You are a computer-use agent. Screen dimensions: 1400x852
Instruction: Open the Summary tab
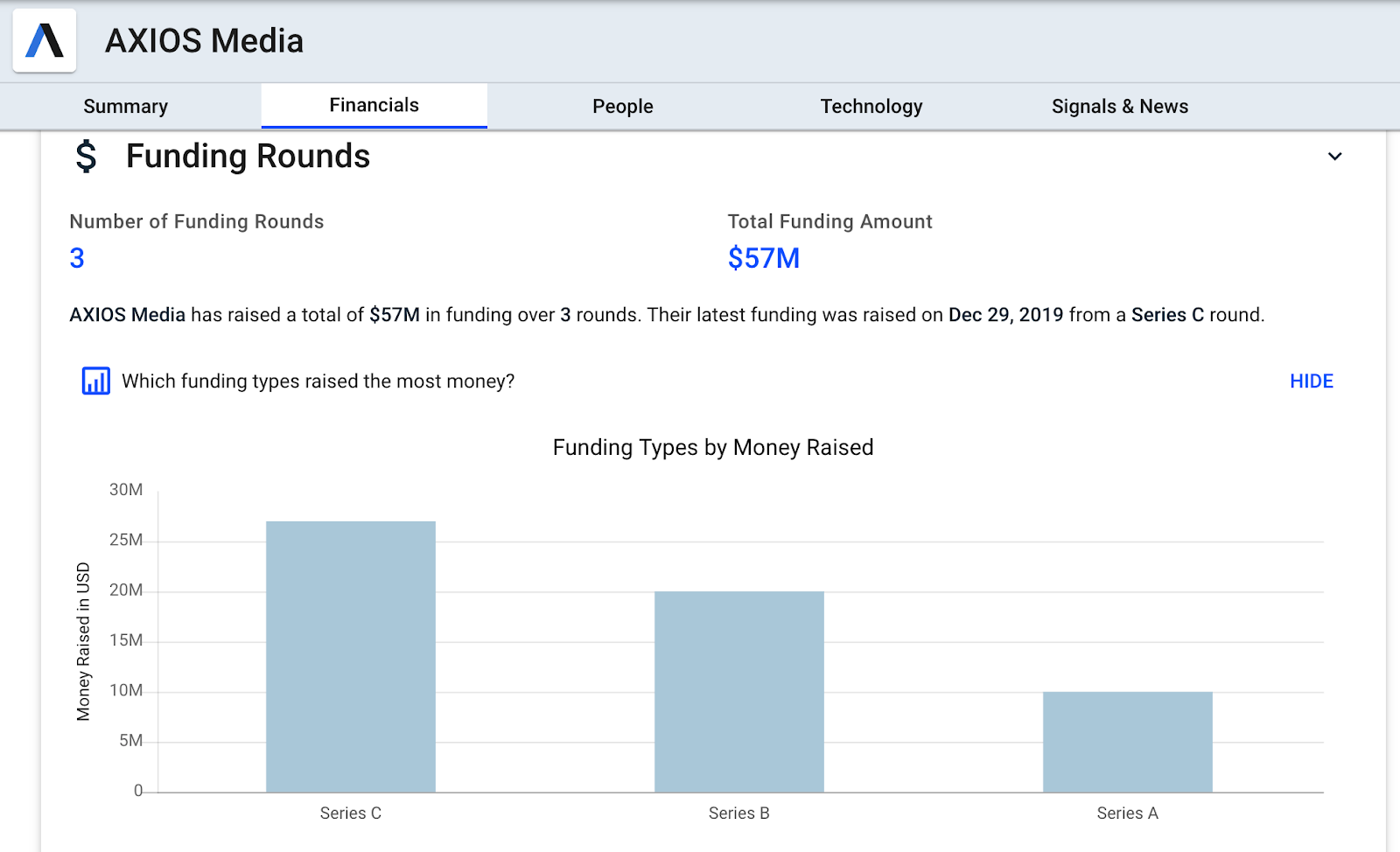tap(125, 107)
